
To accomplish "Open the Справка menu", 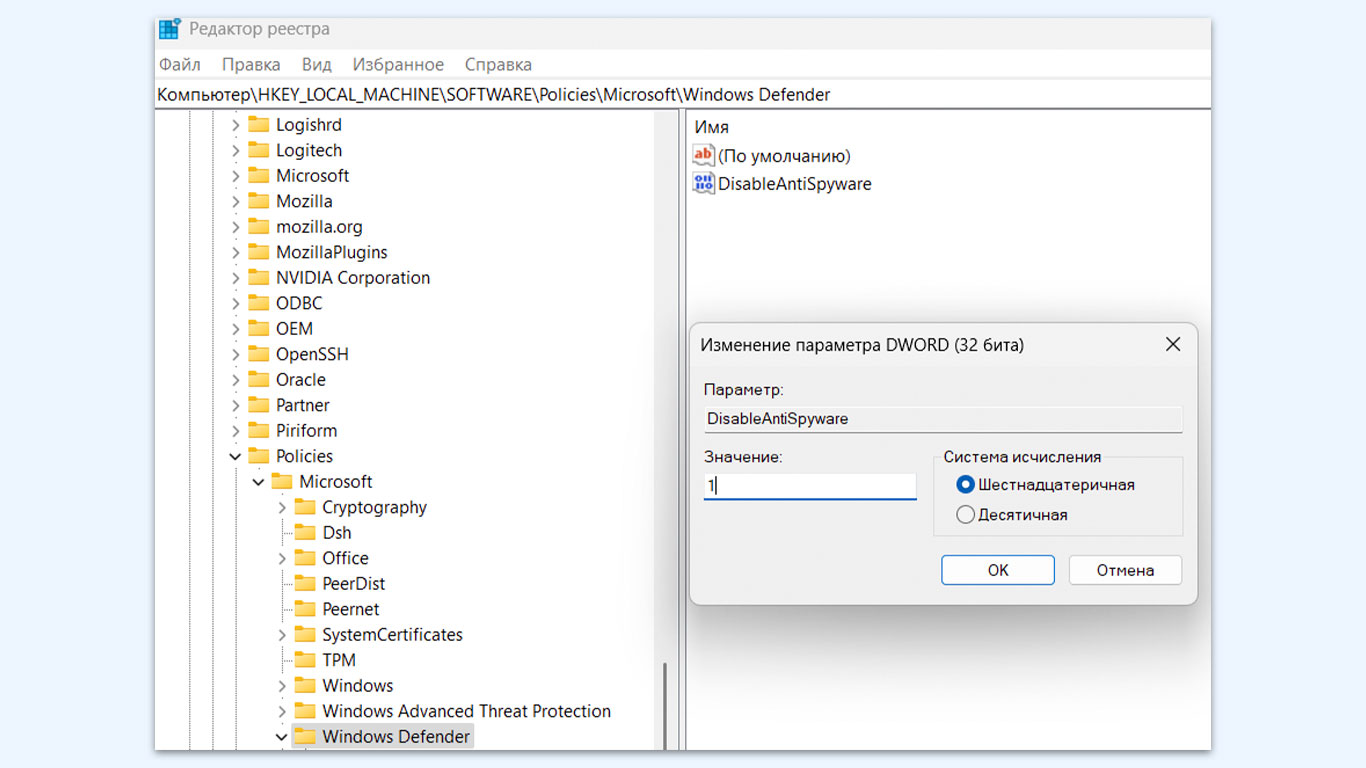I will (x=498, y=64).
